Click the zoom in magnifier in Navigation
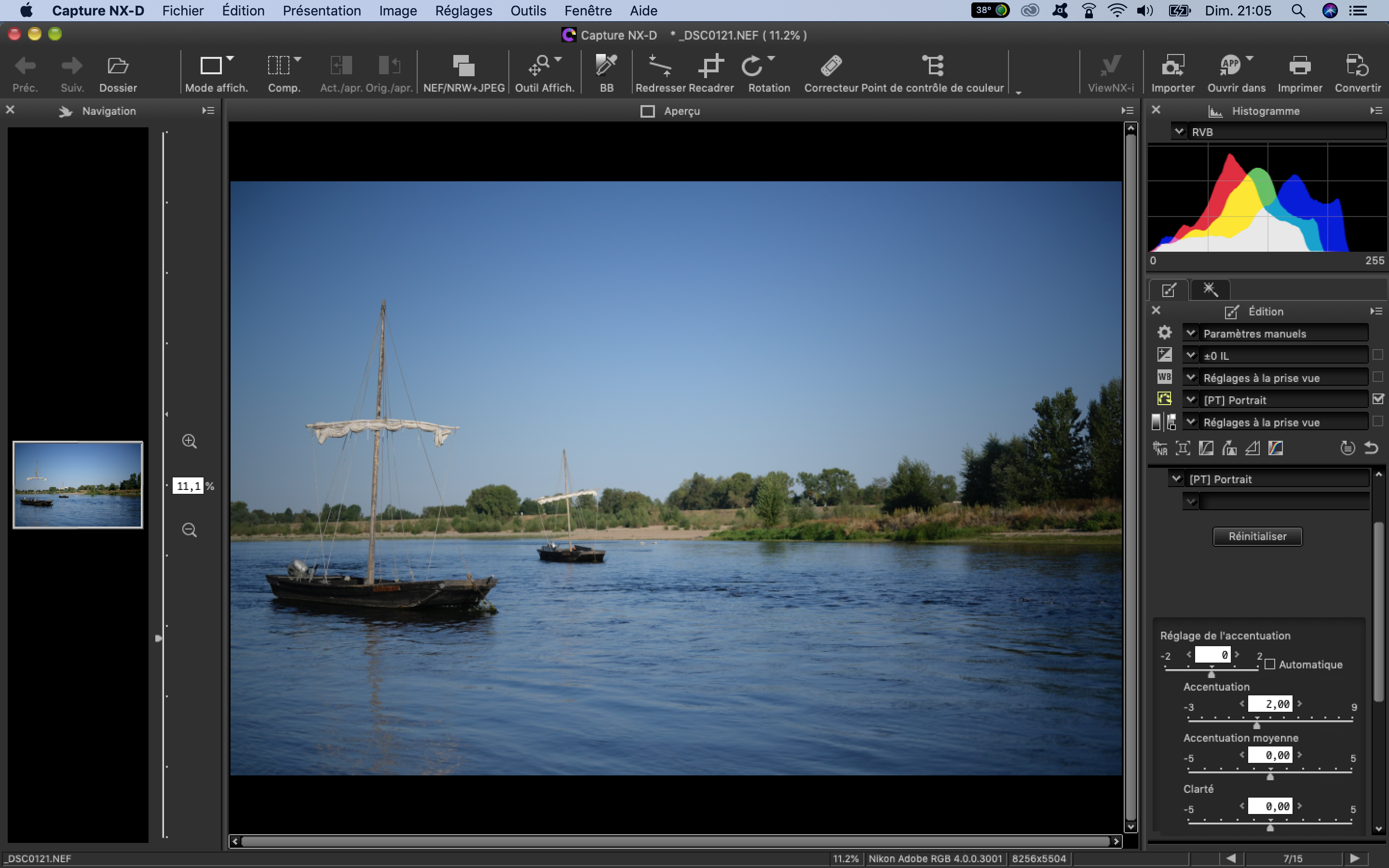The width and height of the screenshot is (1389, 868). (190, 441)
